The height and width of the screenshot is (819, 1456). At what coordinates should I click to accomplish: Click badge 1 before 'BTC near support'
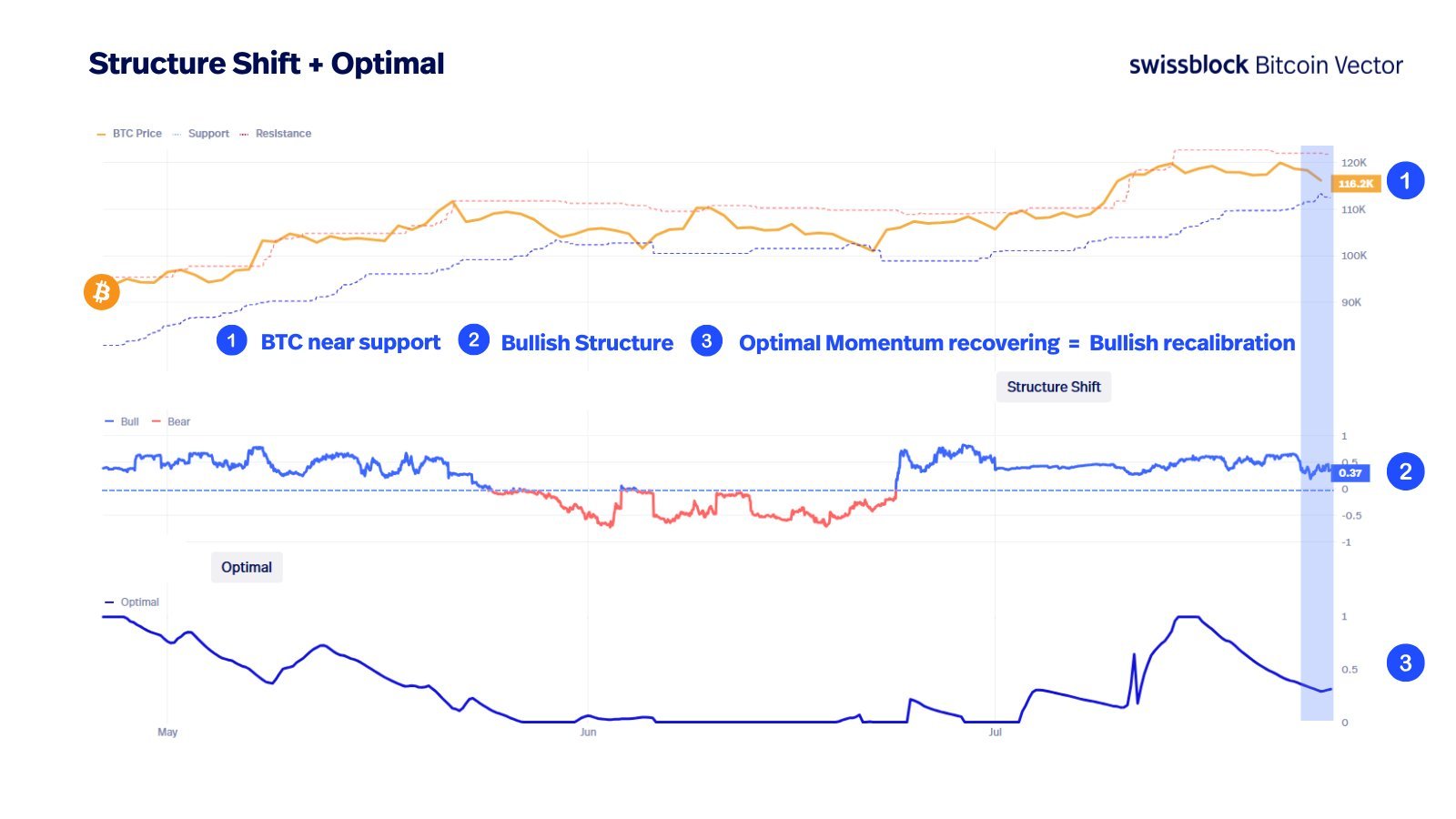click(231, 341)
